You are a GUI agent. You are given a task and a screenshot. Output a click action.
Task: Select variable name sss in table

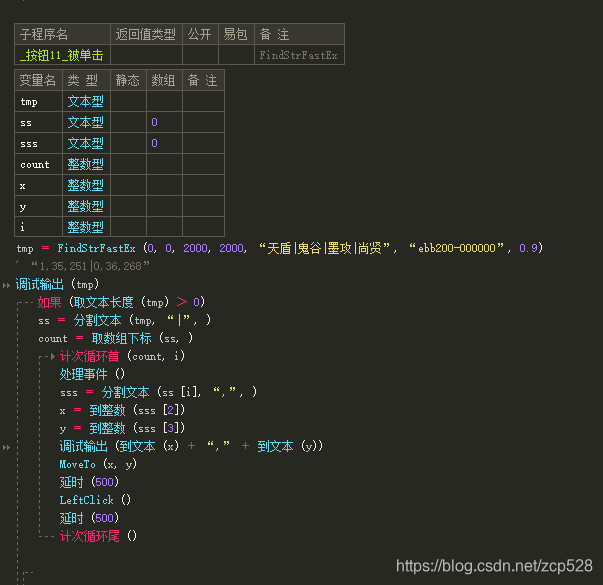(x=29, y=144)
